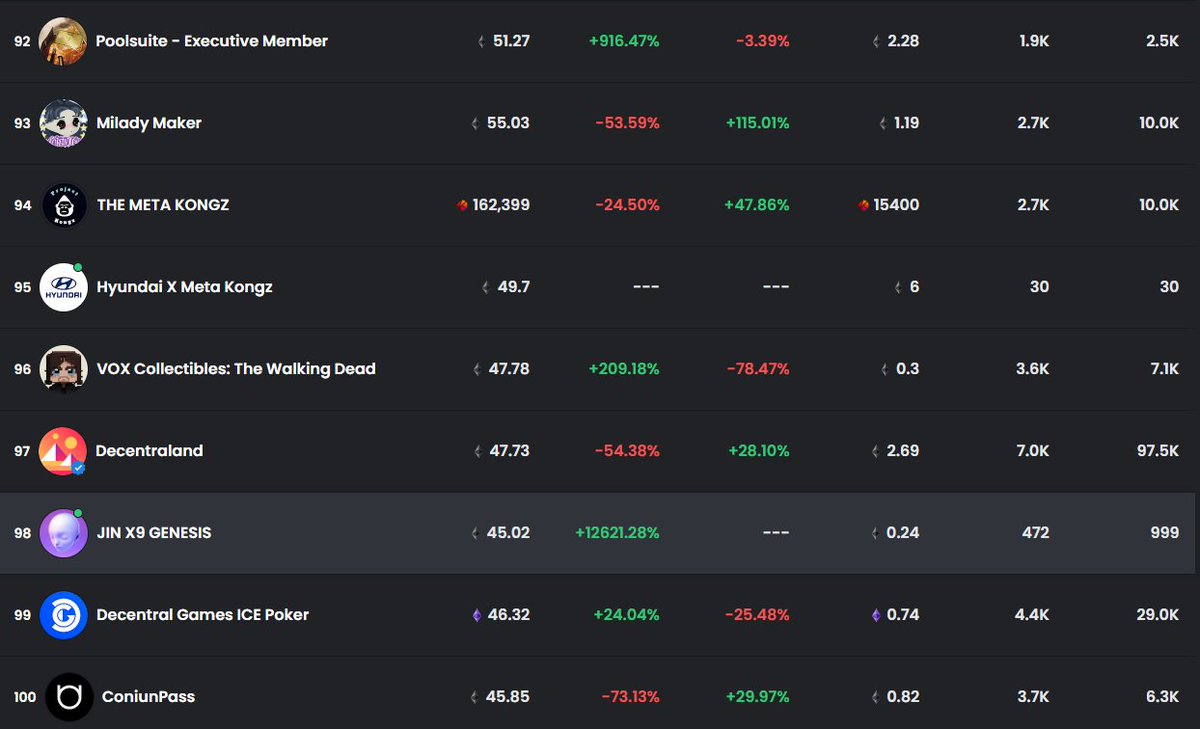
Task: Click the Hyundai X Meta Kongz logo
Action: pos(63,287)
